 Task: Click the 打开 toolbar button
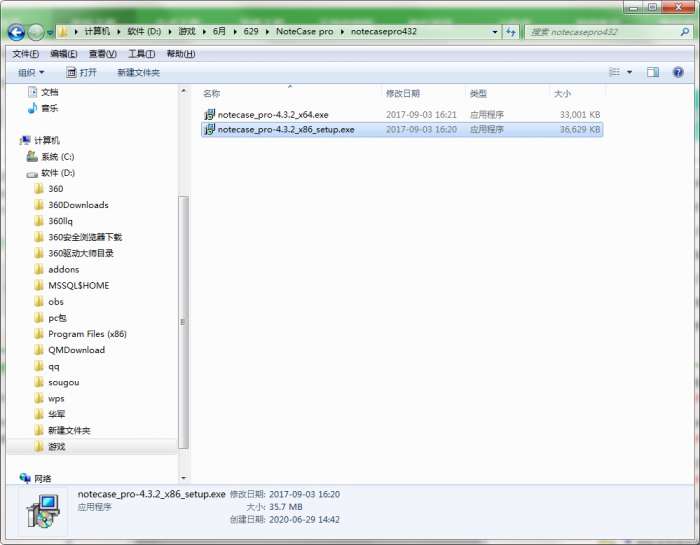(81, 72)
